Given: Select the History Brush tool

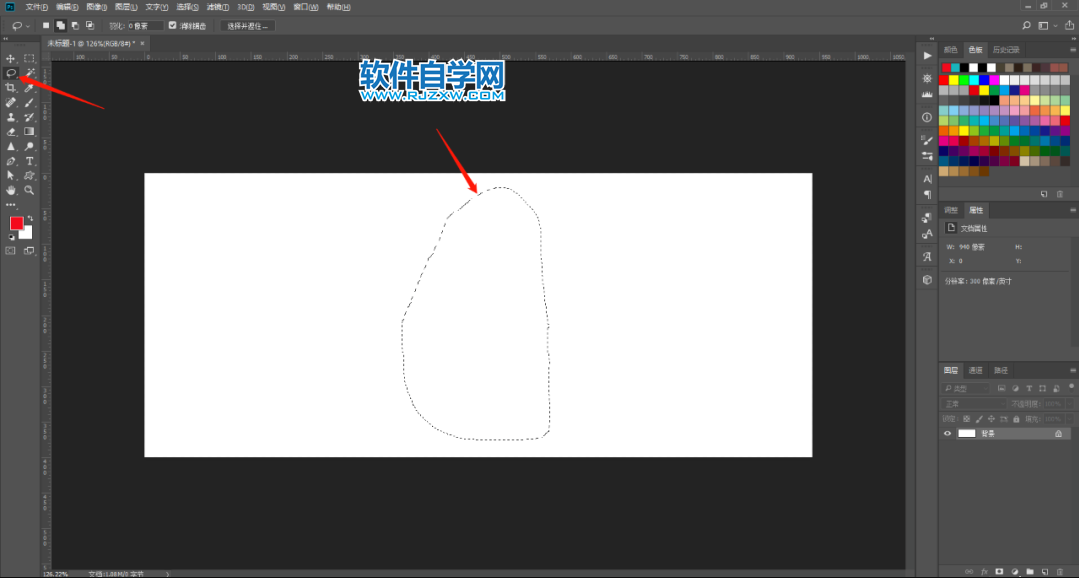Looking at the screenshot, I should [30, 117].
